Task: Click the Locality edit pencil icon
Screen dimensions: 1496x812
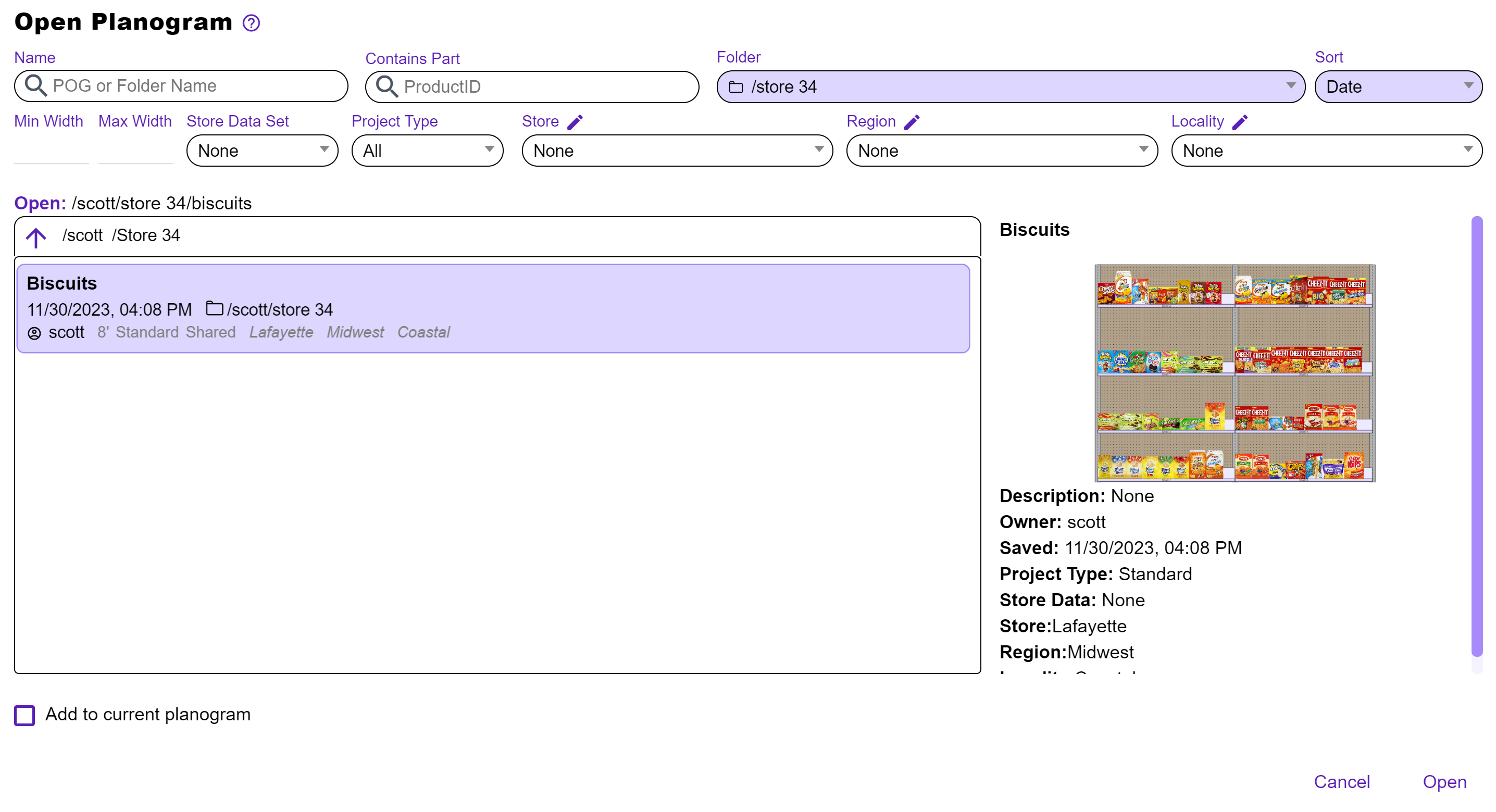Action: 1239,122
